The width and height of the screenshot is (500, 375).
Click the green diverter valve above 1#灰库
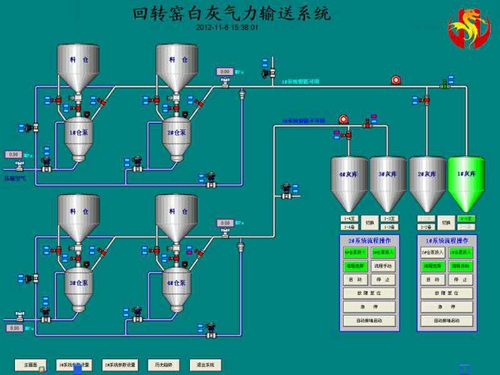pyautogui.click(x=444, y=85)
